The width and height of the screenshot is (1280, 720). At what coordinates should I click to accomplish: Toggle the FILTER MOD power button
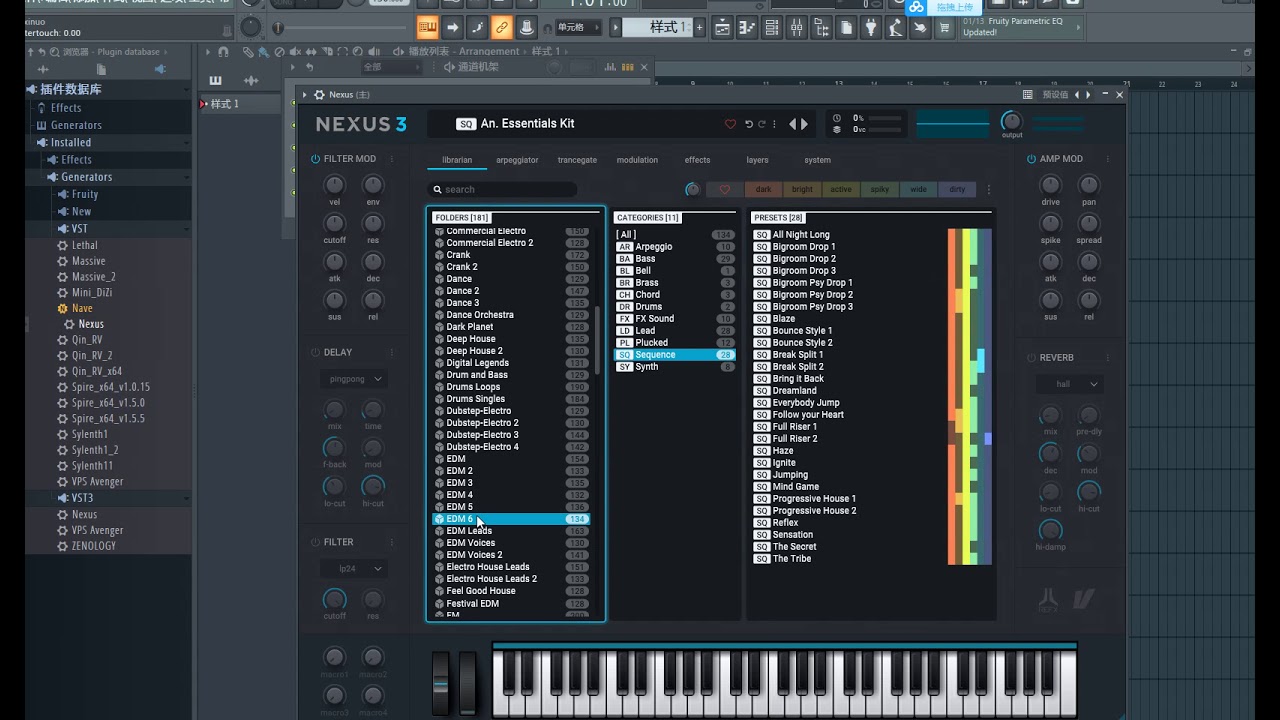tap(315, 159)
